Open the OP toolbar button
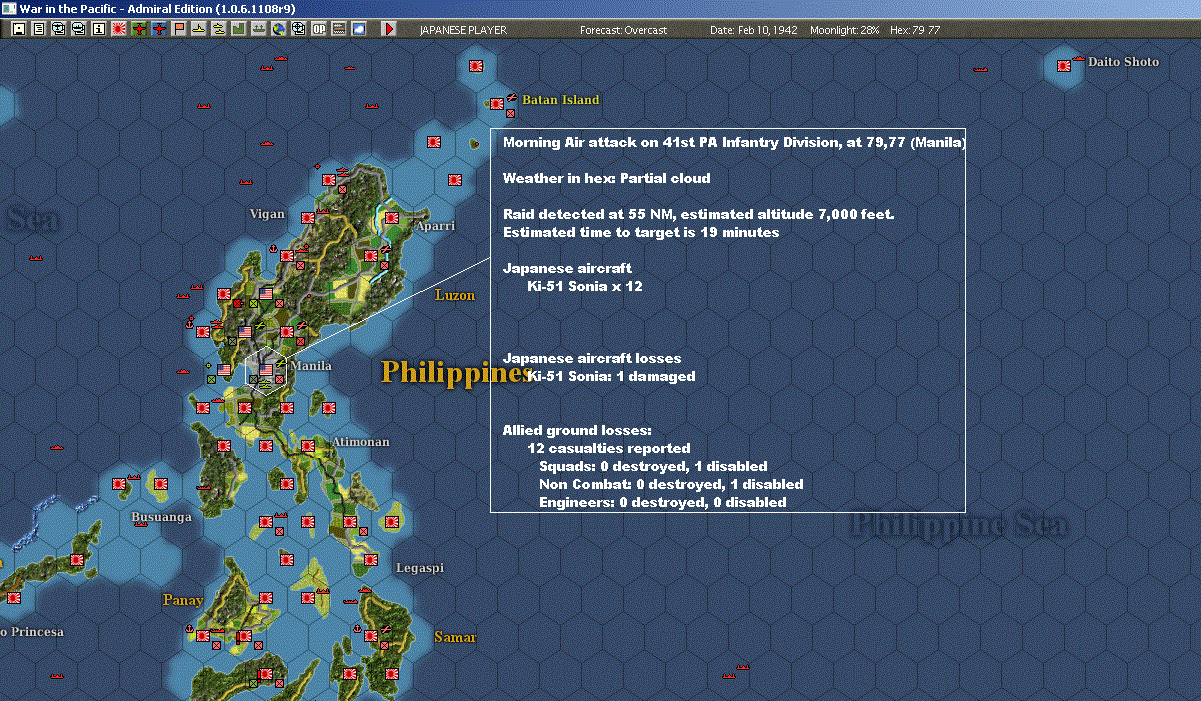The height and width of the screenshot is (701, 1201). click(319, 29)
